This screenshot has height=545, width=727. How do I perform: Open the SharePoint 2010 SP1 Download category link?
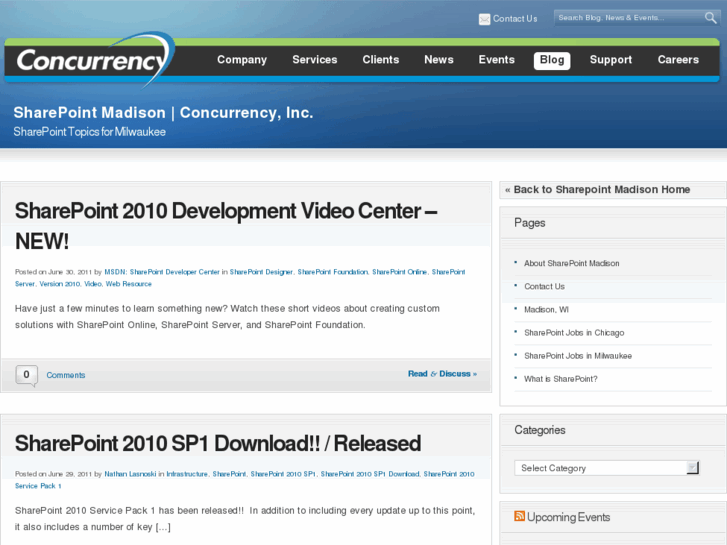tap(370, 474)
